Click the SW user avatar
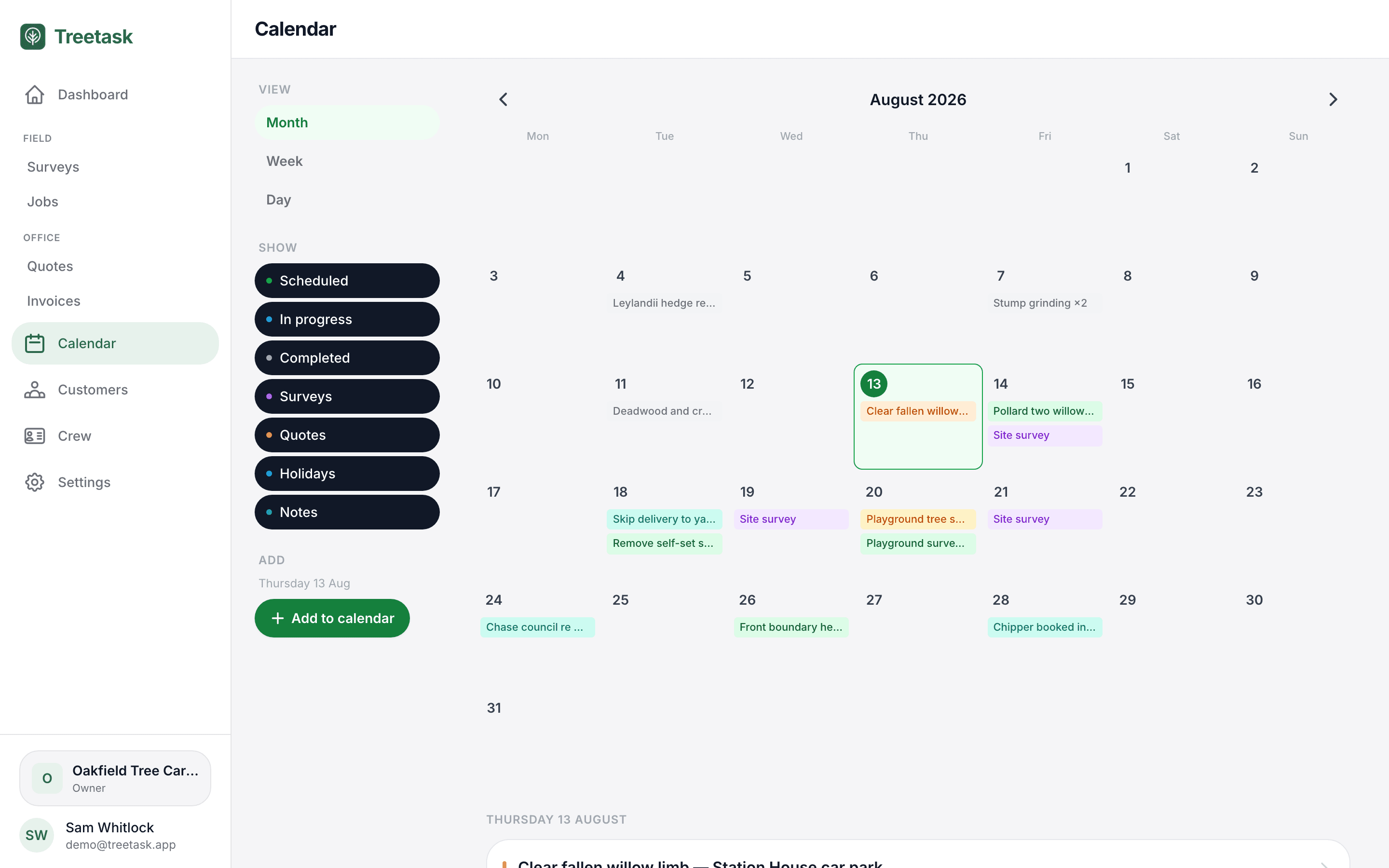The width and height of the screenshot is (1389, 868). [37, 835]
